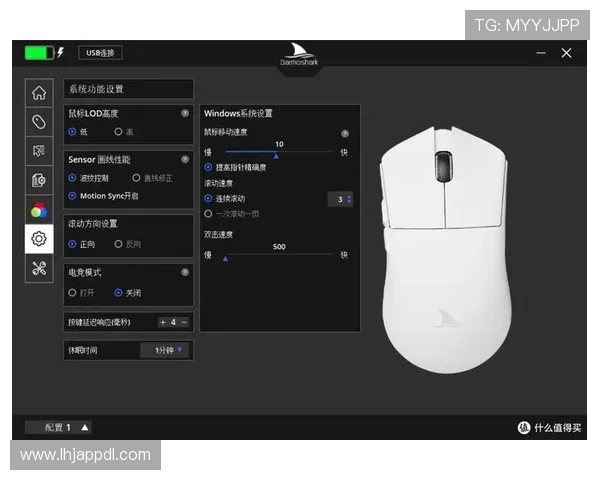Open the tools wrench sidebar icon

39,268
